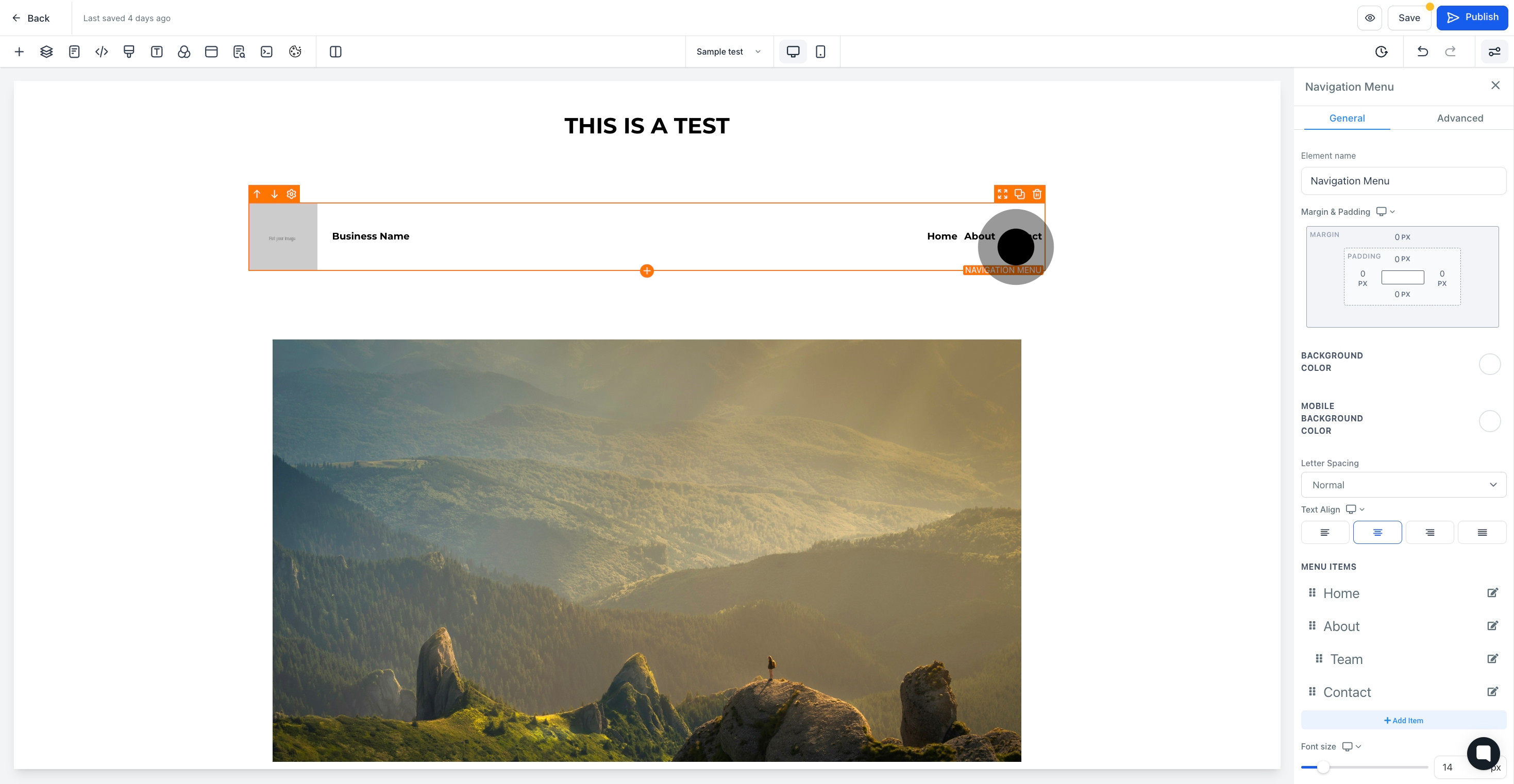
Task: Select the Team item drag handle
Action: (1319, 658)
